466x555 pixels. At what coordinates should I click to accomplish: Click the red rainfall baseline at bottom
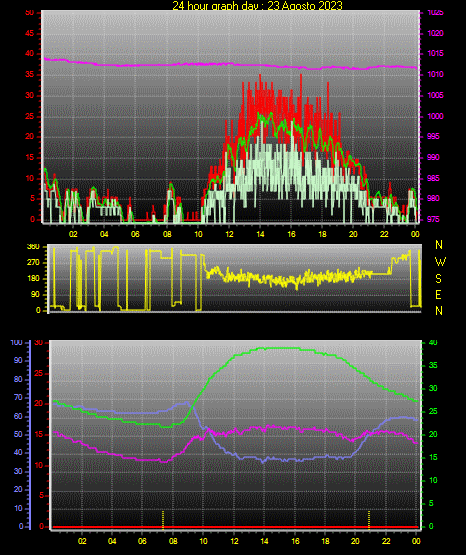tap(235, 527)
